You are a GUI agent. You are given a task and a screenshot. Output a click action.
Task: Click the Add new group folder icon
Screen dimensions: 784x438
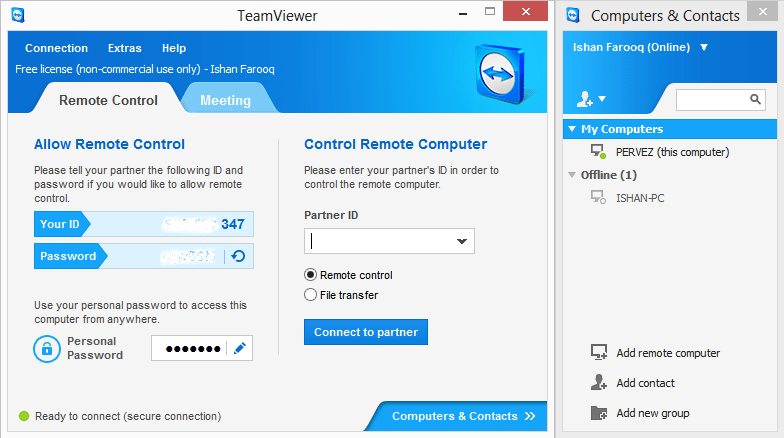[x=598, y=413]
